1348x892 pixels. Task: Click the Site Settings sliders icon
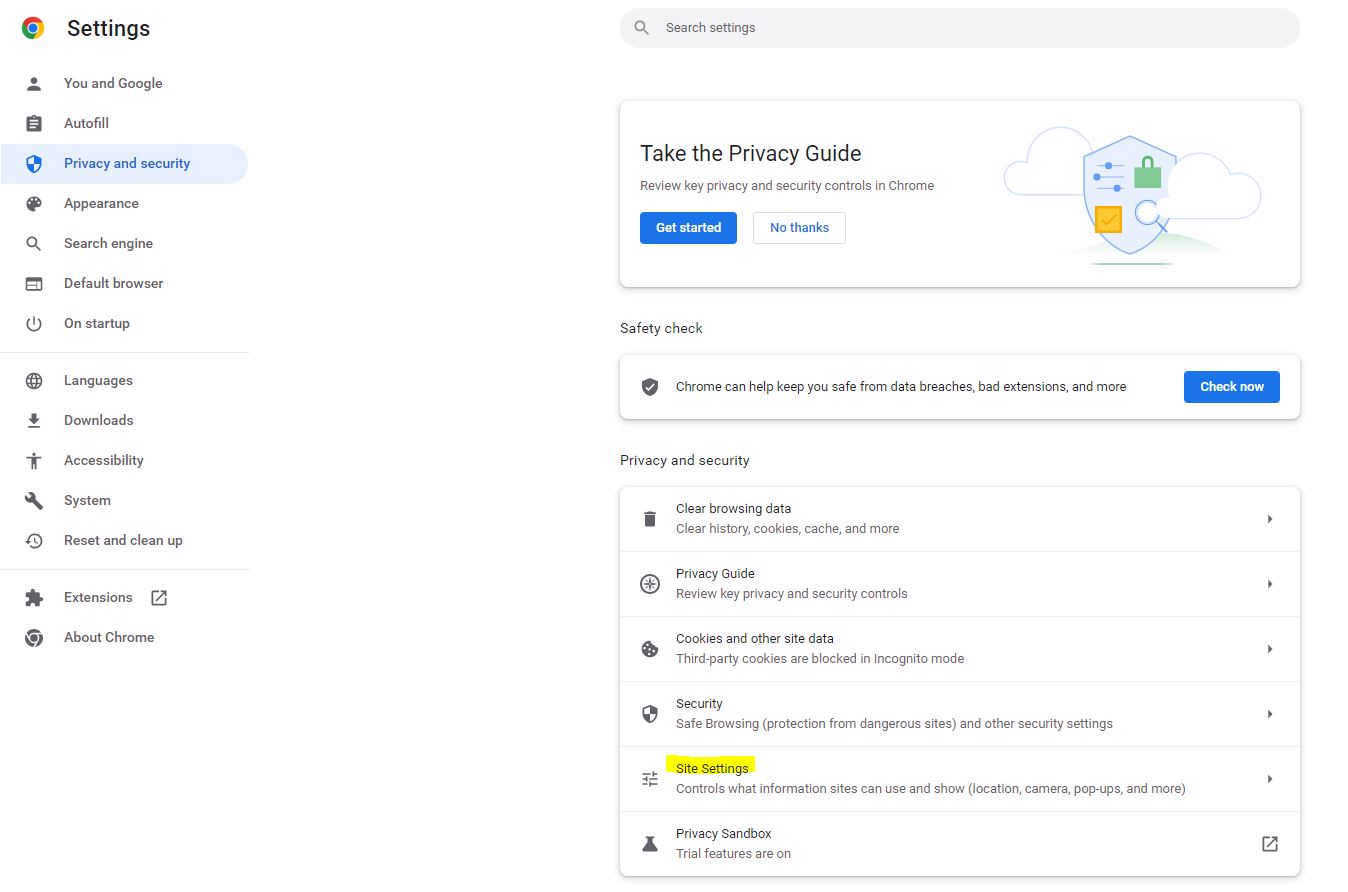point(650,779)
